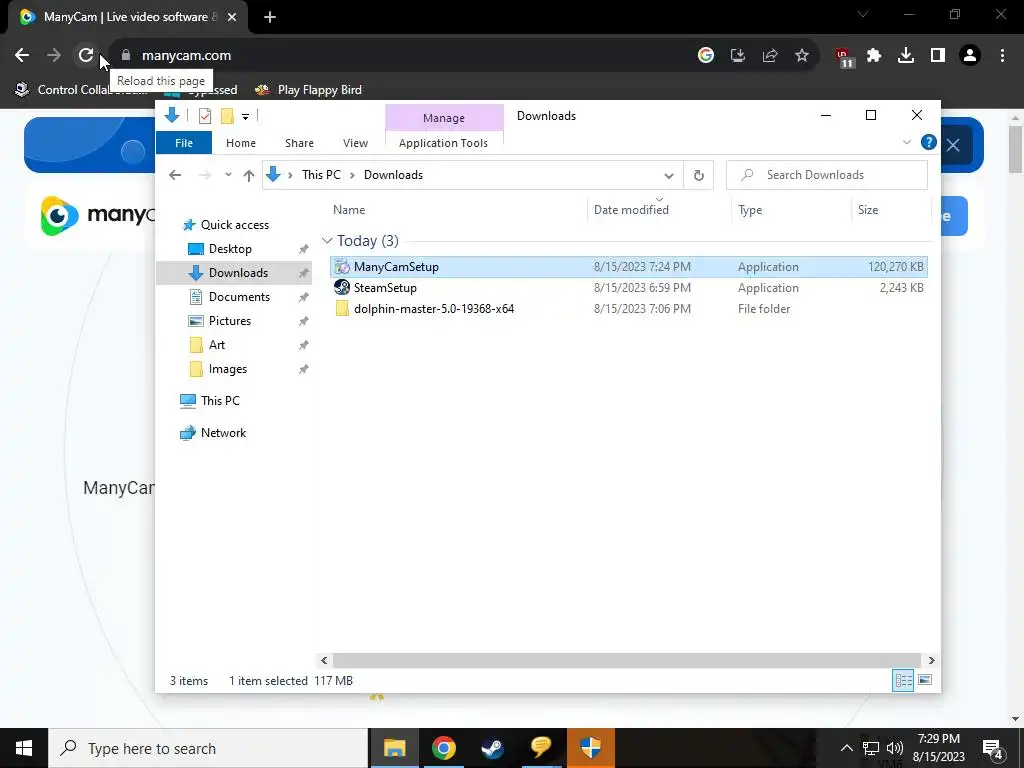Screen dimensions: 1024x768
Task: Go back in Chrome browser
Action: (22, 56)
